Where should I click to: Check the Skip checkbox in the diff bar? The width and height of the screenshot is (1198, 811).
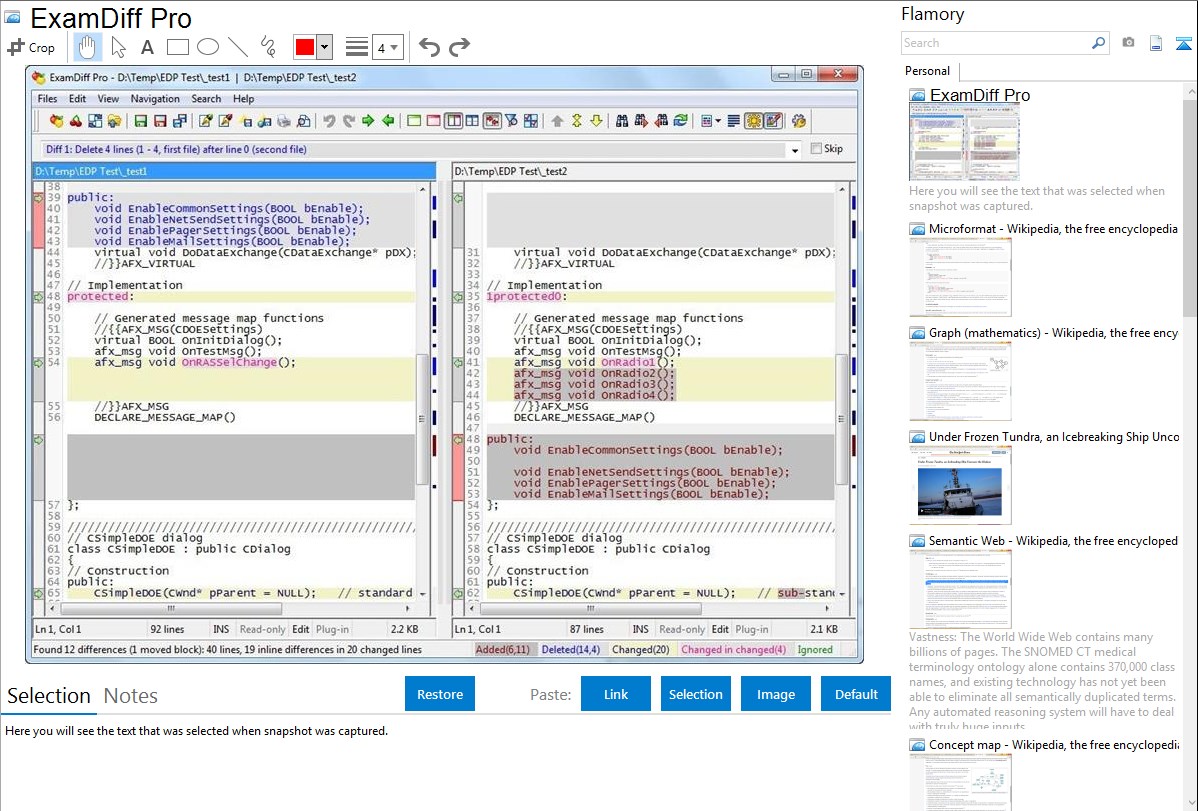(x=816, y=149)
